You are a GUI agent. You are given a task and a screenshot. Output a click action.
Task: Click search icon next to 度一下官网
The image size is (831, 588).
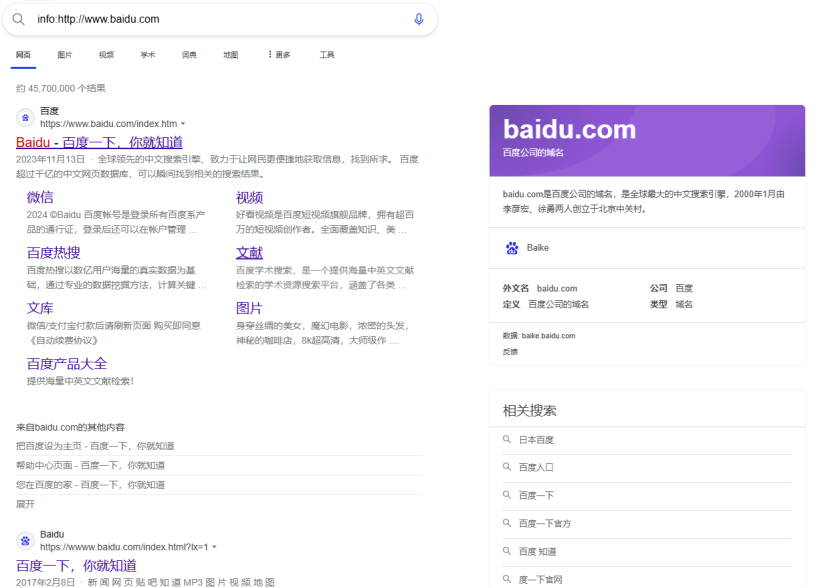(x=507, y=579)
